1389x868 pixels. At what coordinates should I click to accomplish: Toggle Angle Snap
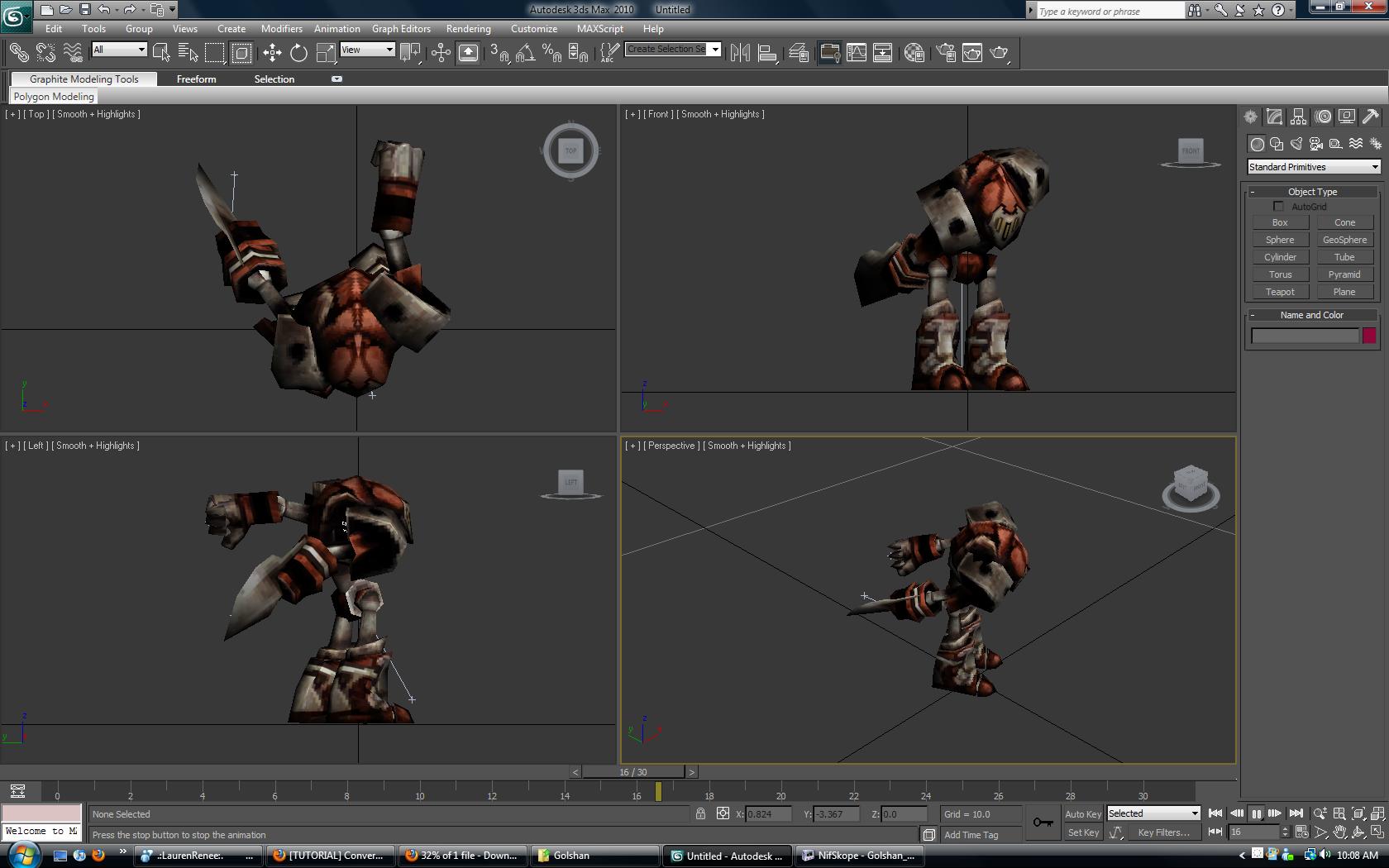point(525,53)
